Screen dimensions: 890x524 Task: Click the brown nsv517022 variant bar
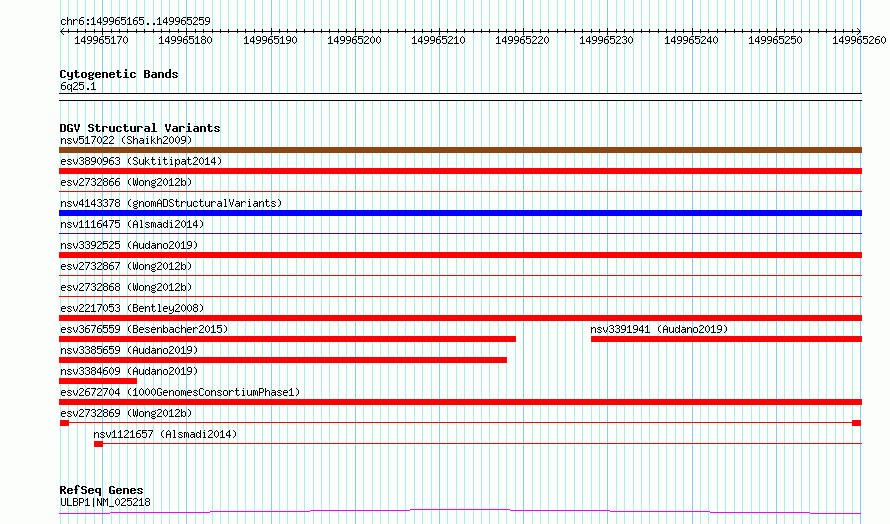tap(460, 150)
